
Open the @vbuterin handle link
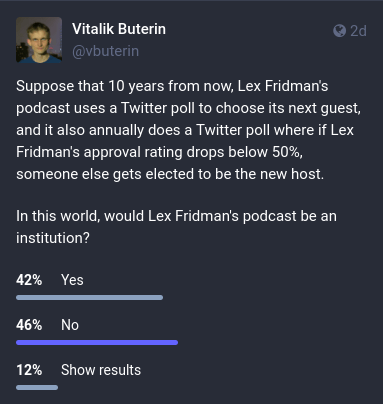click(x=105, y=51)
